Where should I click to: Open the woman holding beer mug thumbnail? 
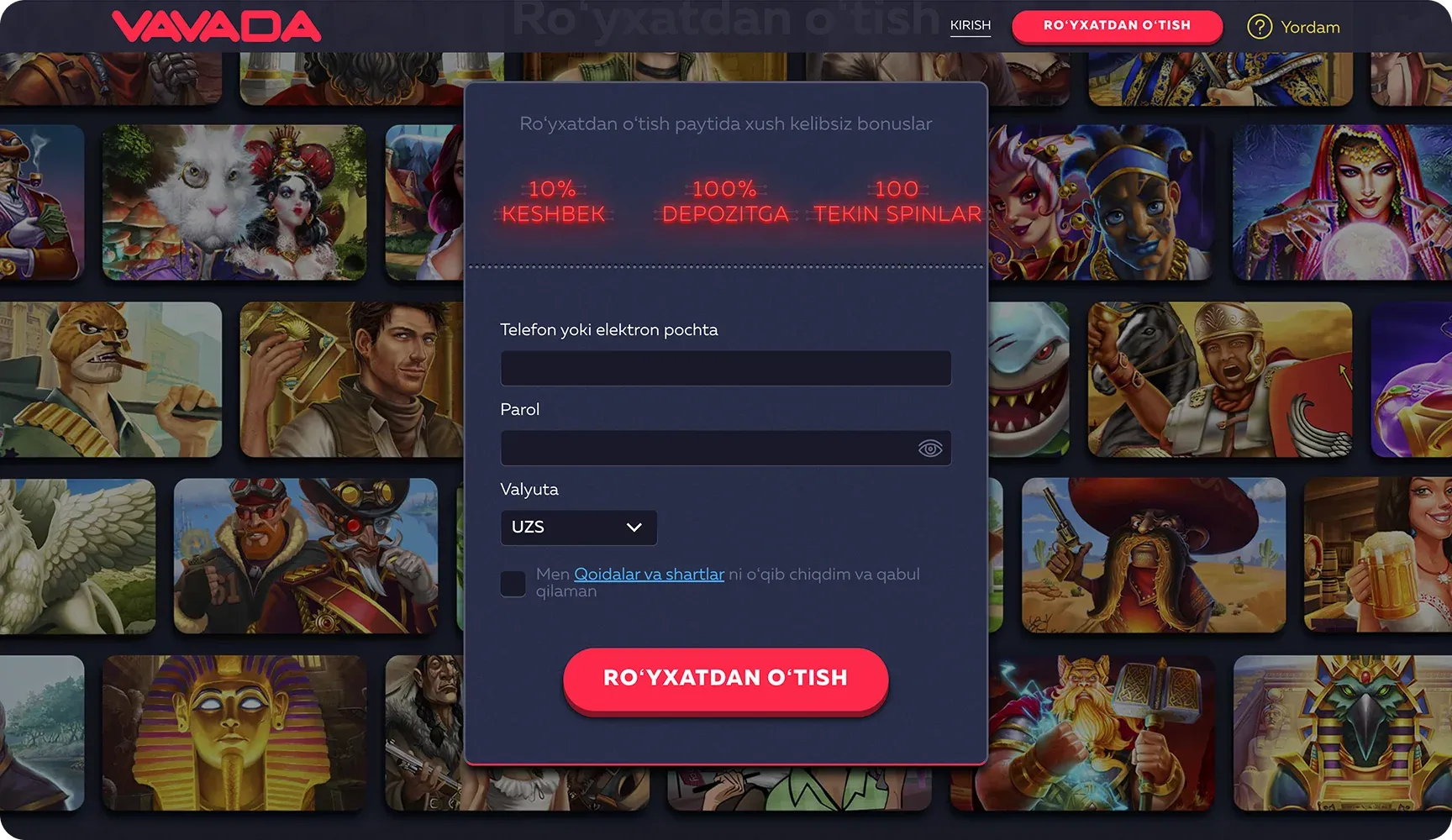click(1378, 556)
